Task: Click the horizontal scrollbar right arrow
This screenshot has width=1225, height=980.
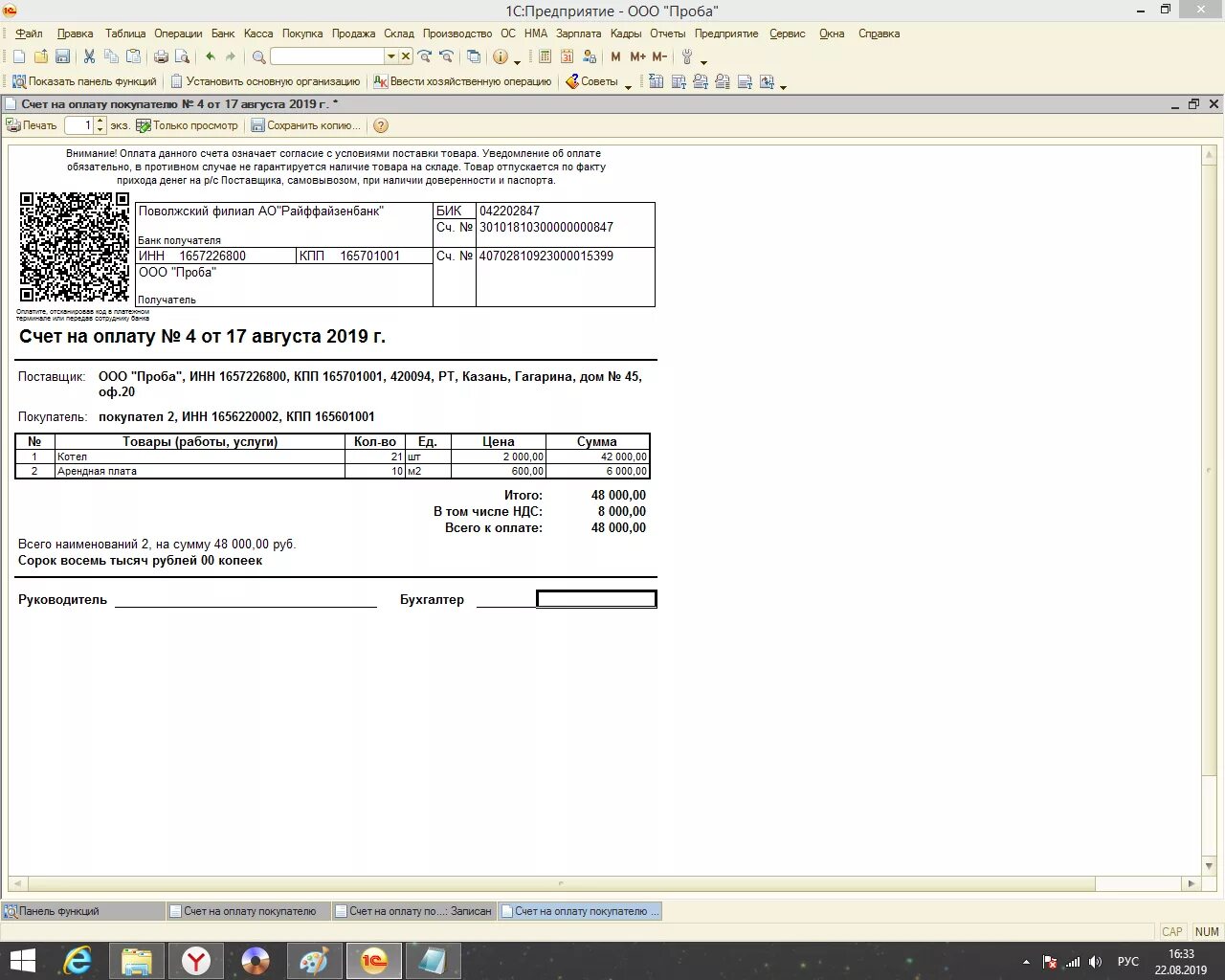Action: (1191, 883)
